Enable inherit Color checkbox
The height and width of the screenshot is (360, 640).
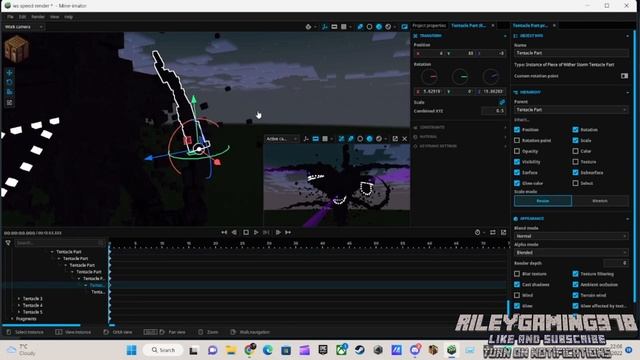click(x=576, y=151)
